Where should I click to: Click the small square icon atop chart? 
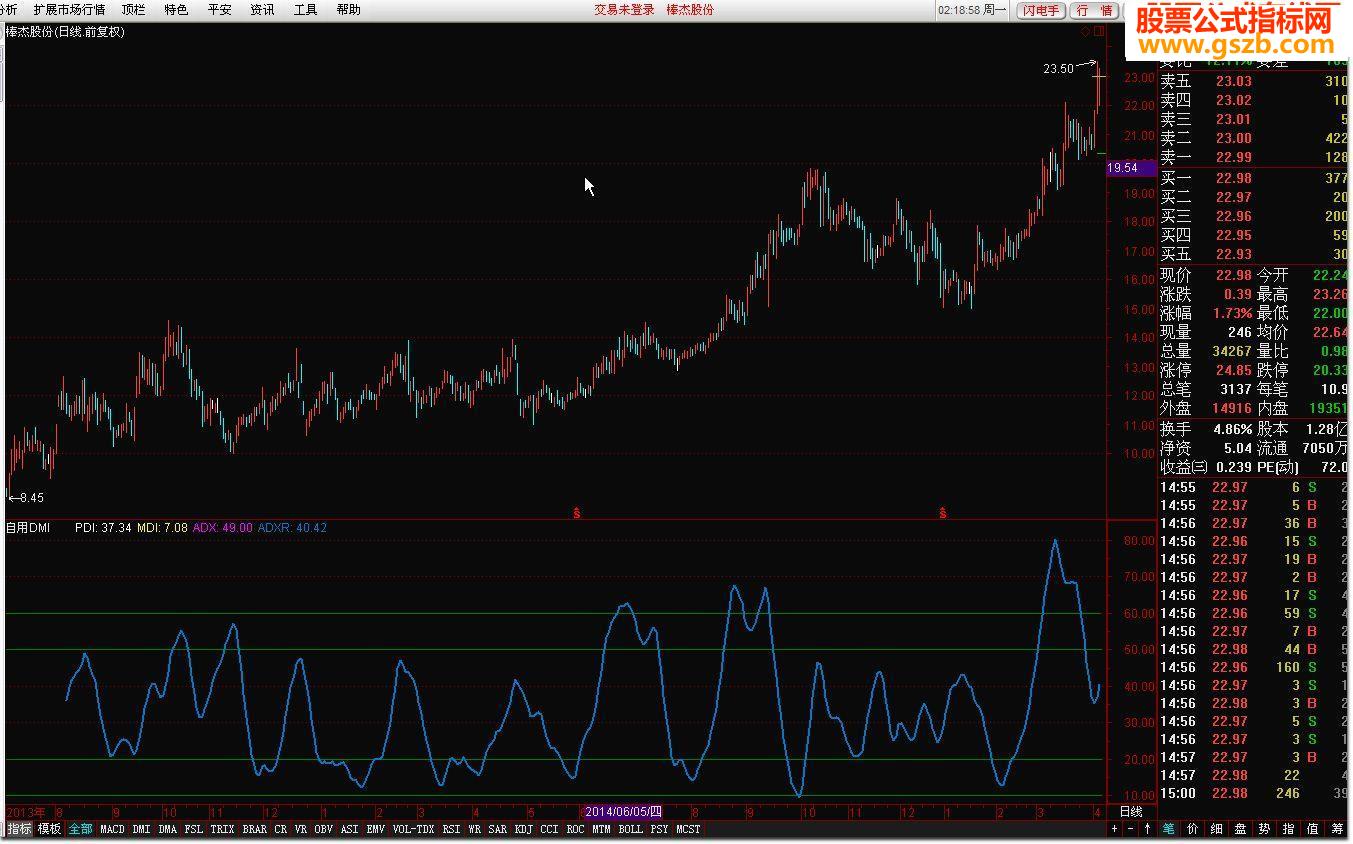[x=1100, y=32]
